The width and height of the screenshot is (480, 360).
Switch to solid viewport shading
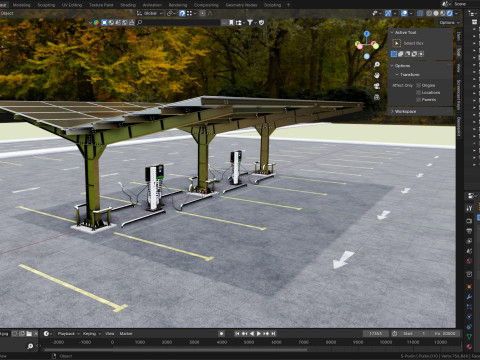point(436,13)
